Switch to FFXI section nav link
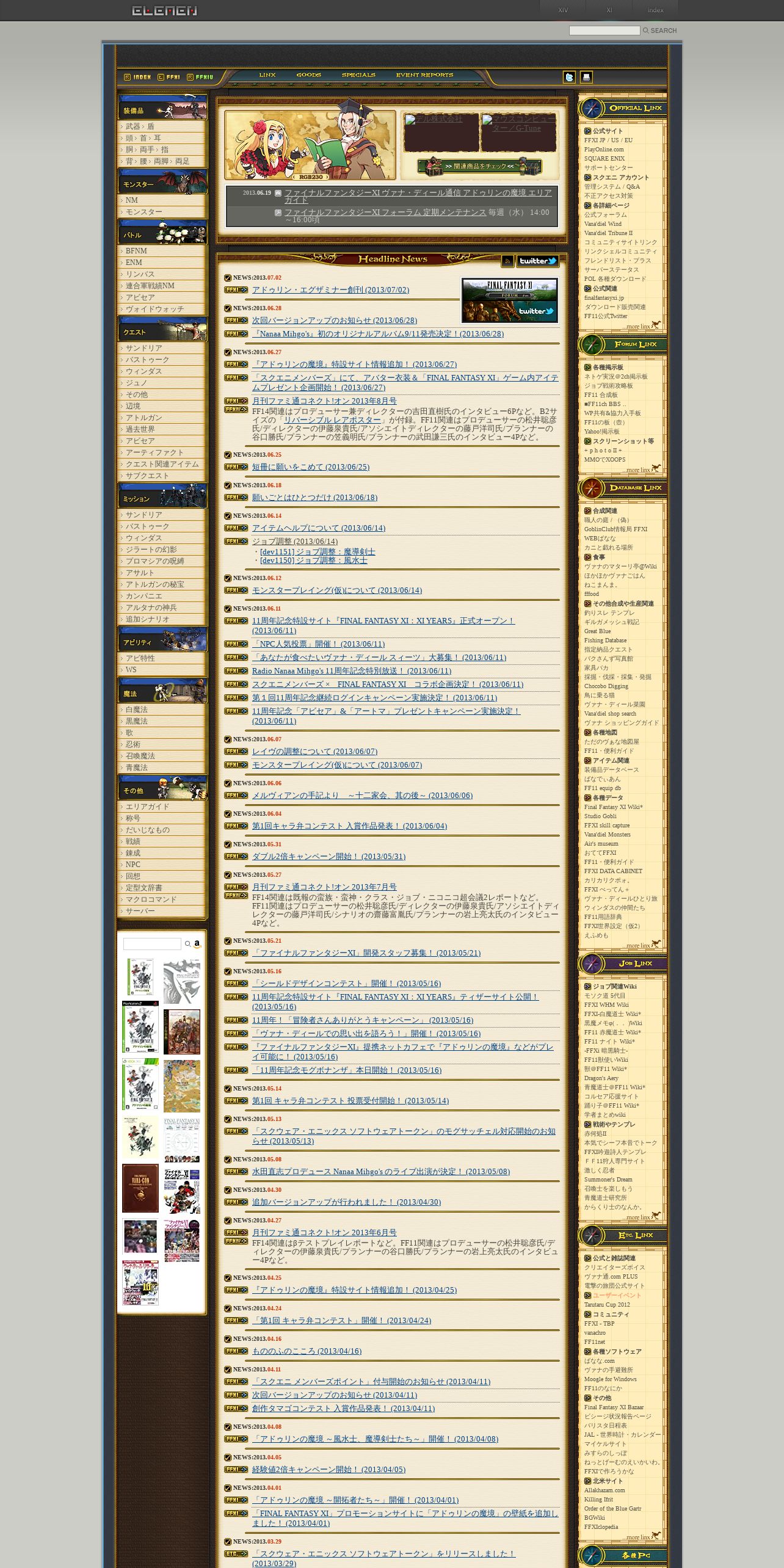This screenshot has height=1568, width=784. (x=169, y=77)
